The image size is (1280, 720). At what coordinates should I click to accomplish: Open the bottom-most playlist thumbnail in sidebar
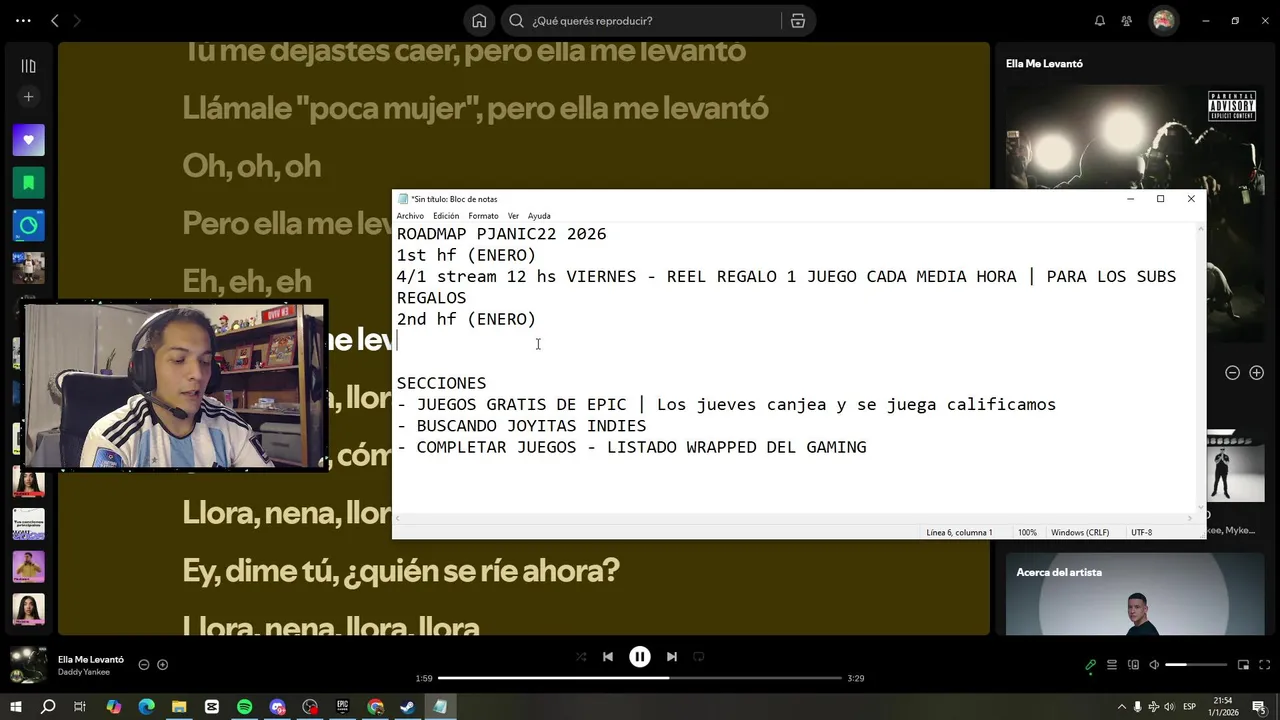pos(28,610)
